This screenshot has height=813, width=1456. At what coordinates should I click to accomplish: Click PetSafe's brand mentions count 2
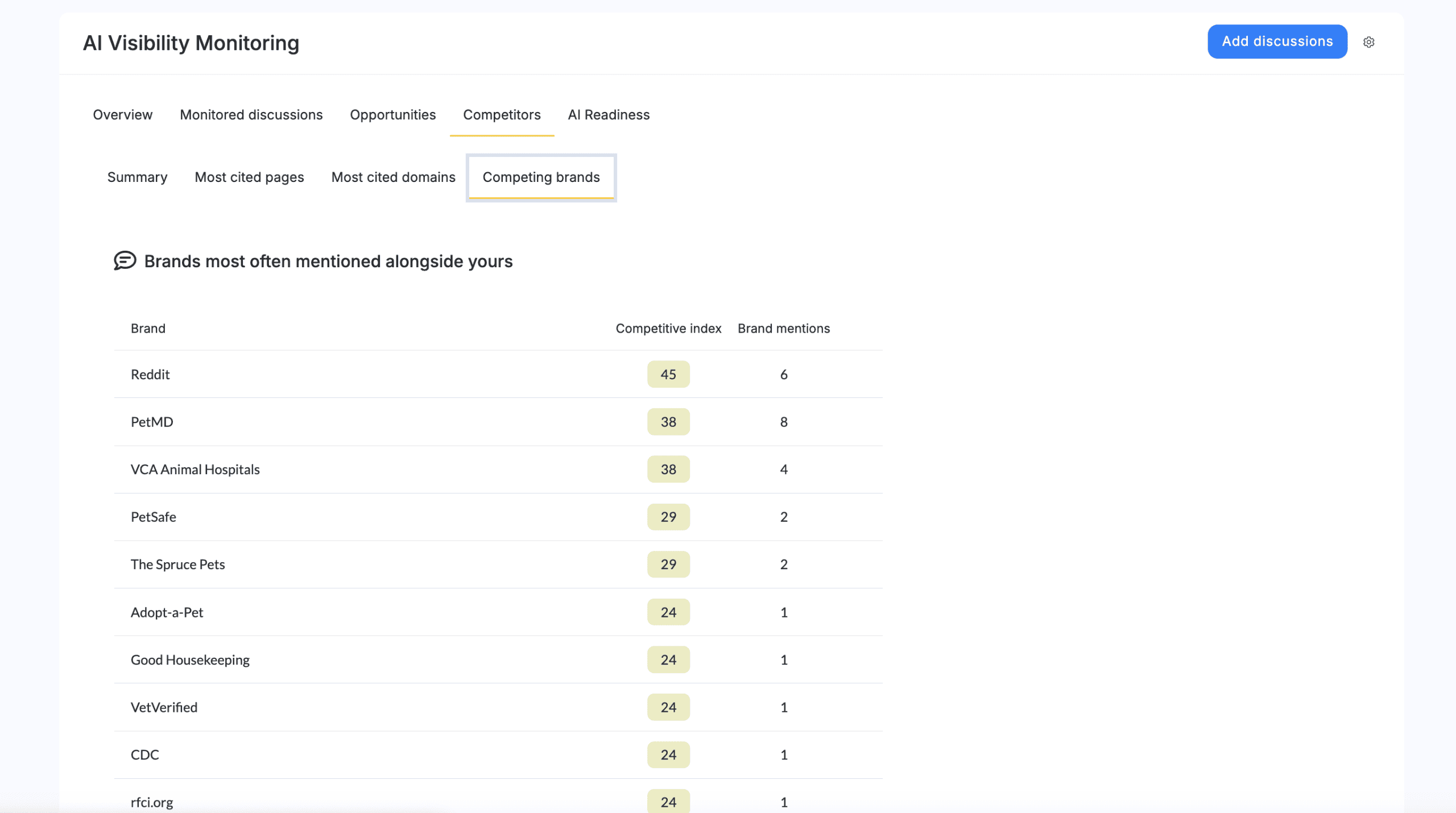[784, 517]
